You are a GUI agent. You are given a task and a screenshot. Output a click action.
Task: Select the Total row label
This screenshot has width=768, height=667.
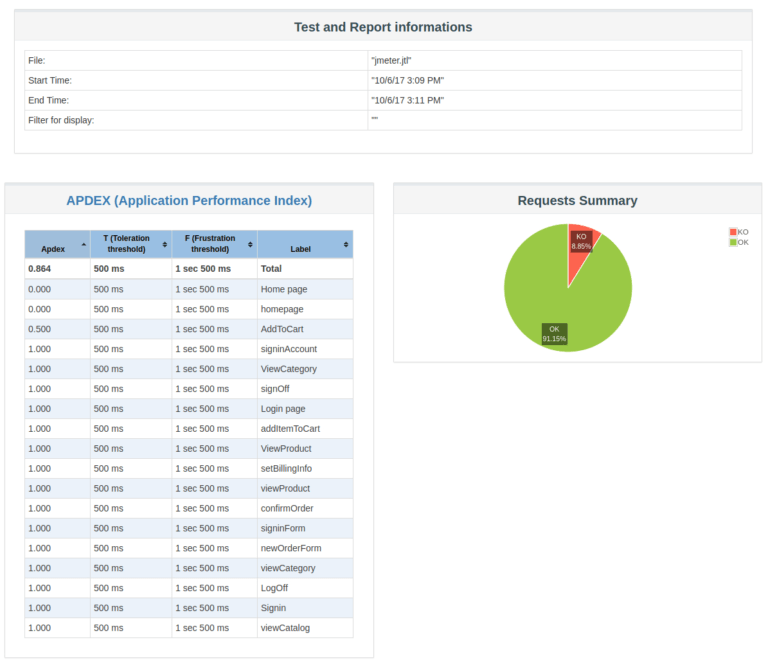[x=271, y=269]
